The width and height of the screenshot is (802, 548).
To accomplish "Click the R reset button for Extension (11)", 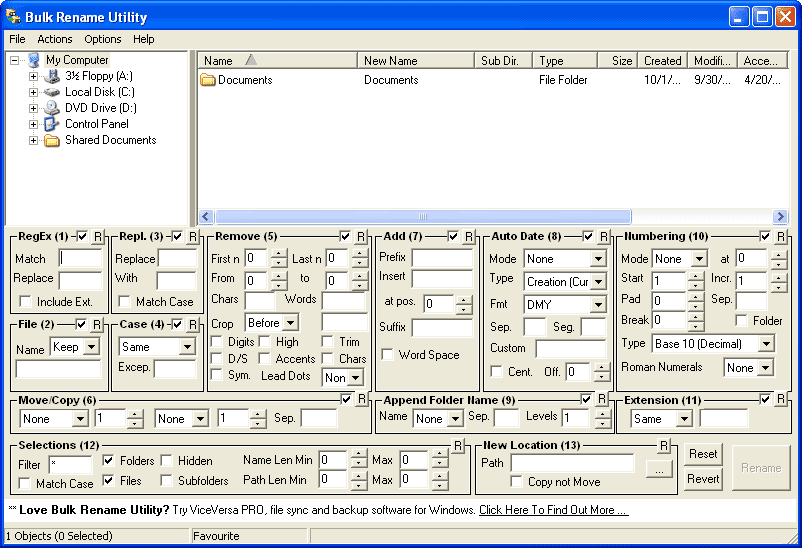I will tap(781, 399).
